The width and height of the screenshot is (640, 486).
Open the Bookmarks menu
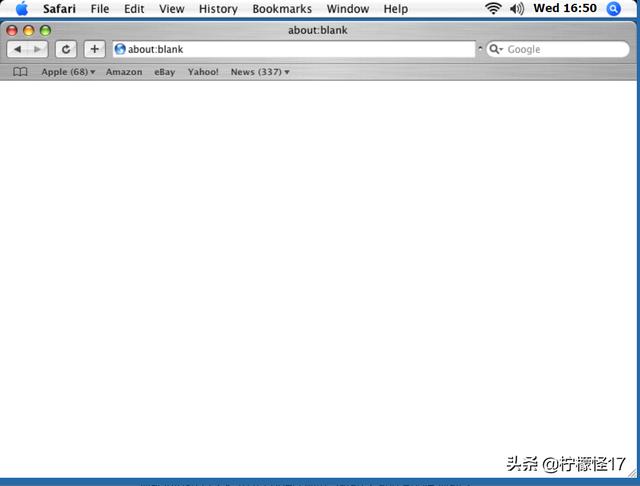pos(282,9)
